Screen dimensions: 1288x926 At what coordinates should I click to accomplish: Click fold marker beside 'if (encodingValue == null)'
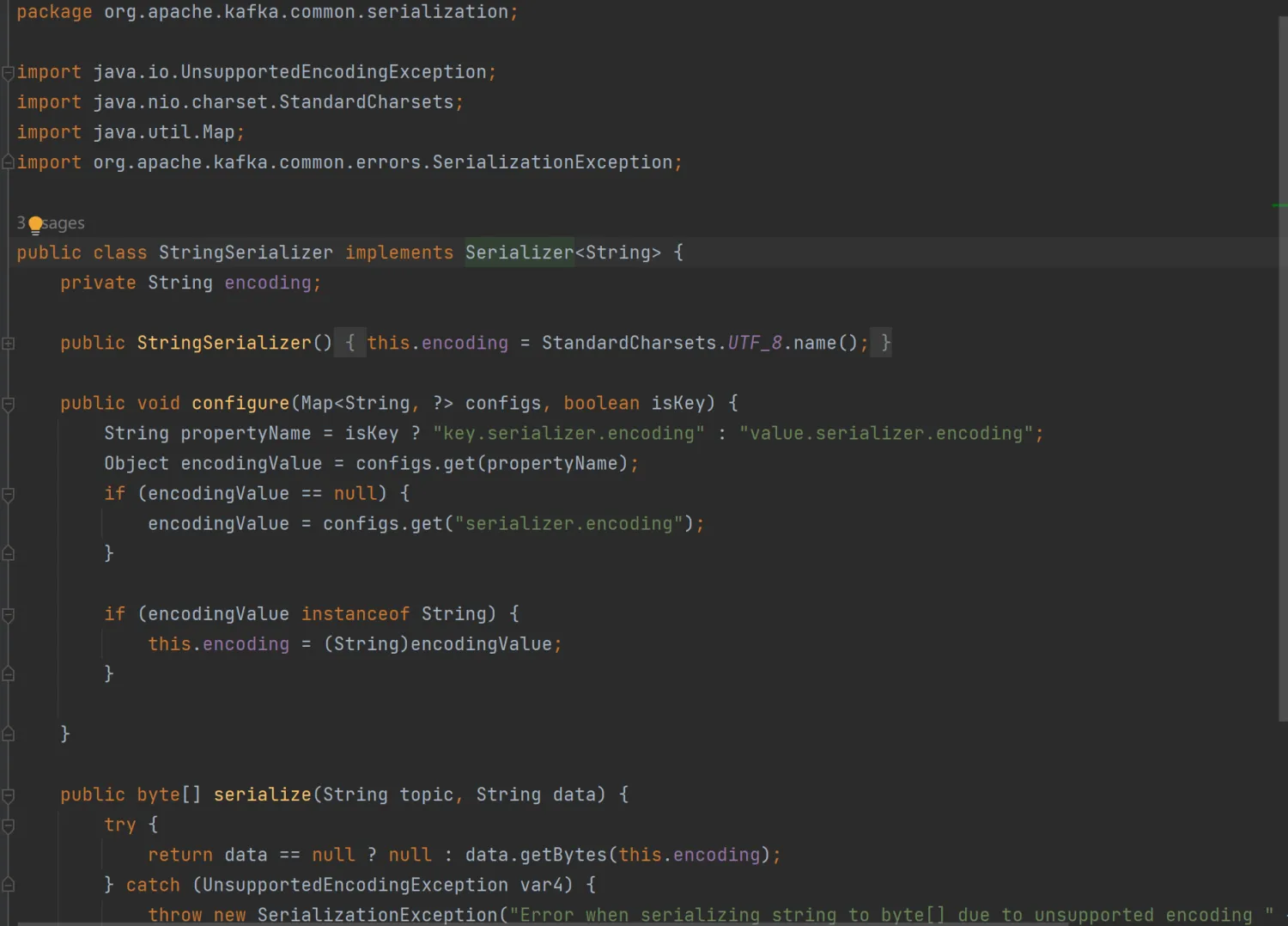[9, 494]
